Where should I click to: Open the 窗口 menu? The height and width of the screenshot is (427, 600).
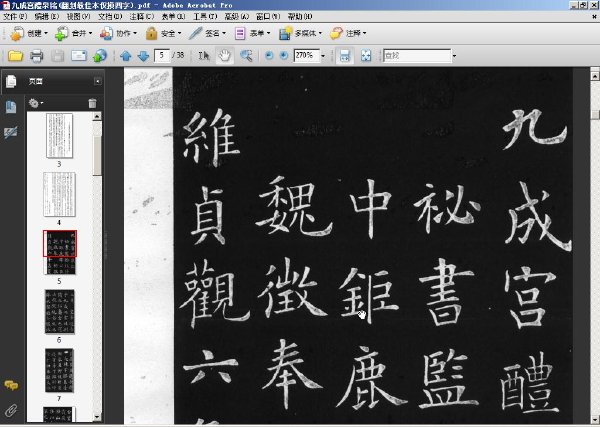pyautogui.click(x=268, y=16)
